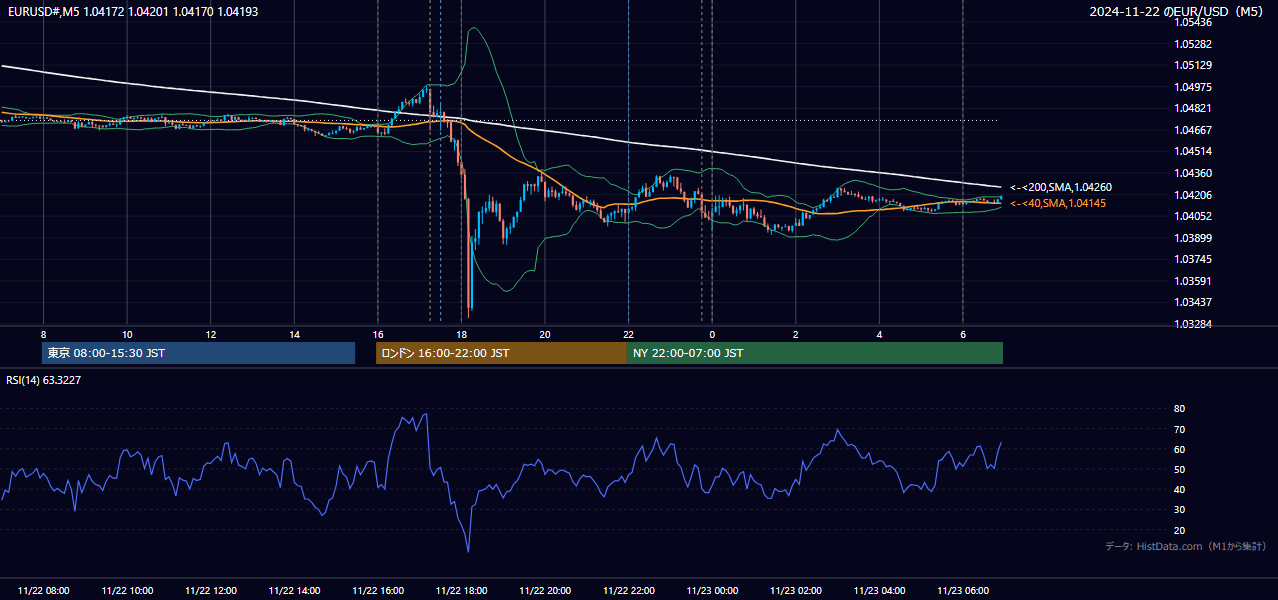The image size is (1278, 600).
Task: Click hour label 8 under the price chart
Action: [43, 334]
